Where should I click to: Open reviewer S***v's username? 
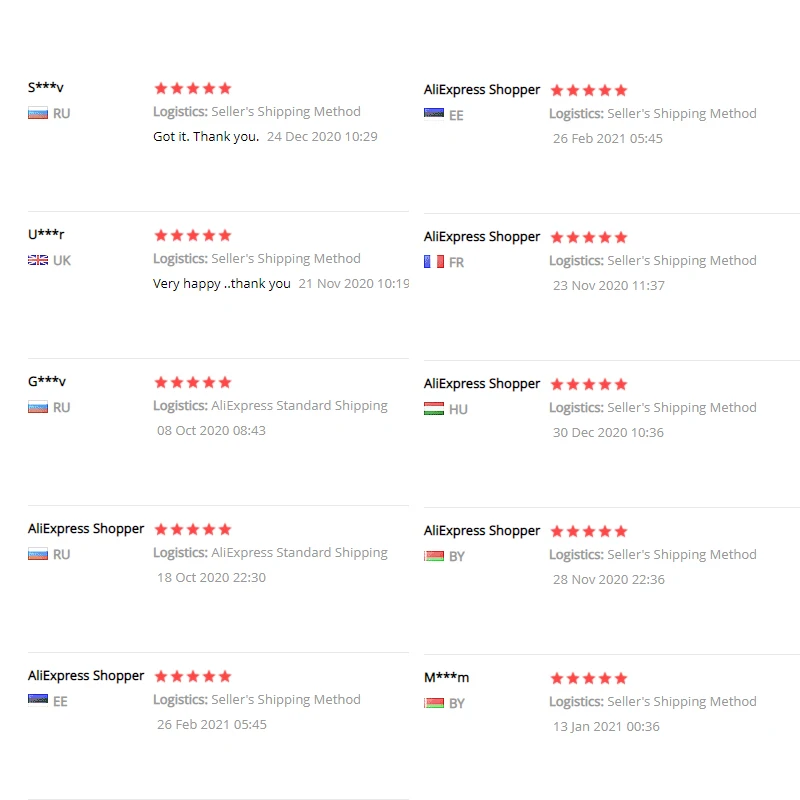pos(46,87)
